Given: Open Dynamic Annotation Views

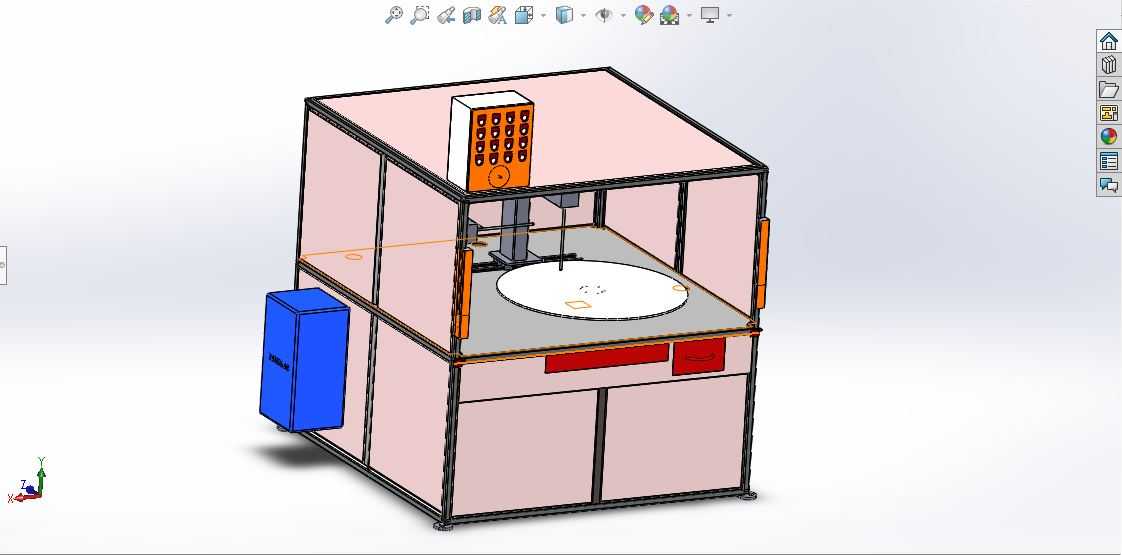Looking at the screenshot, I should (x=497, y=15).
